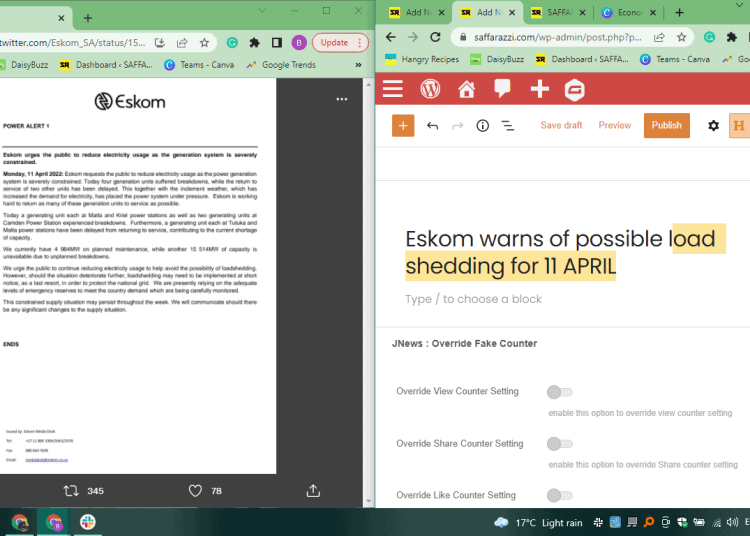
Task: Click Save draft
Action: pos(561,125)
